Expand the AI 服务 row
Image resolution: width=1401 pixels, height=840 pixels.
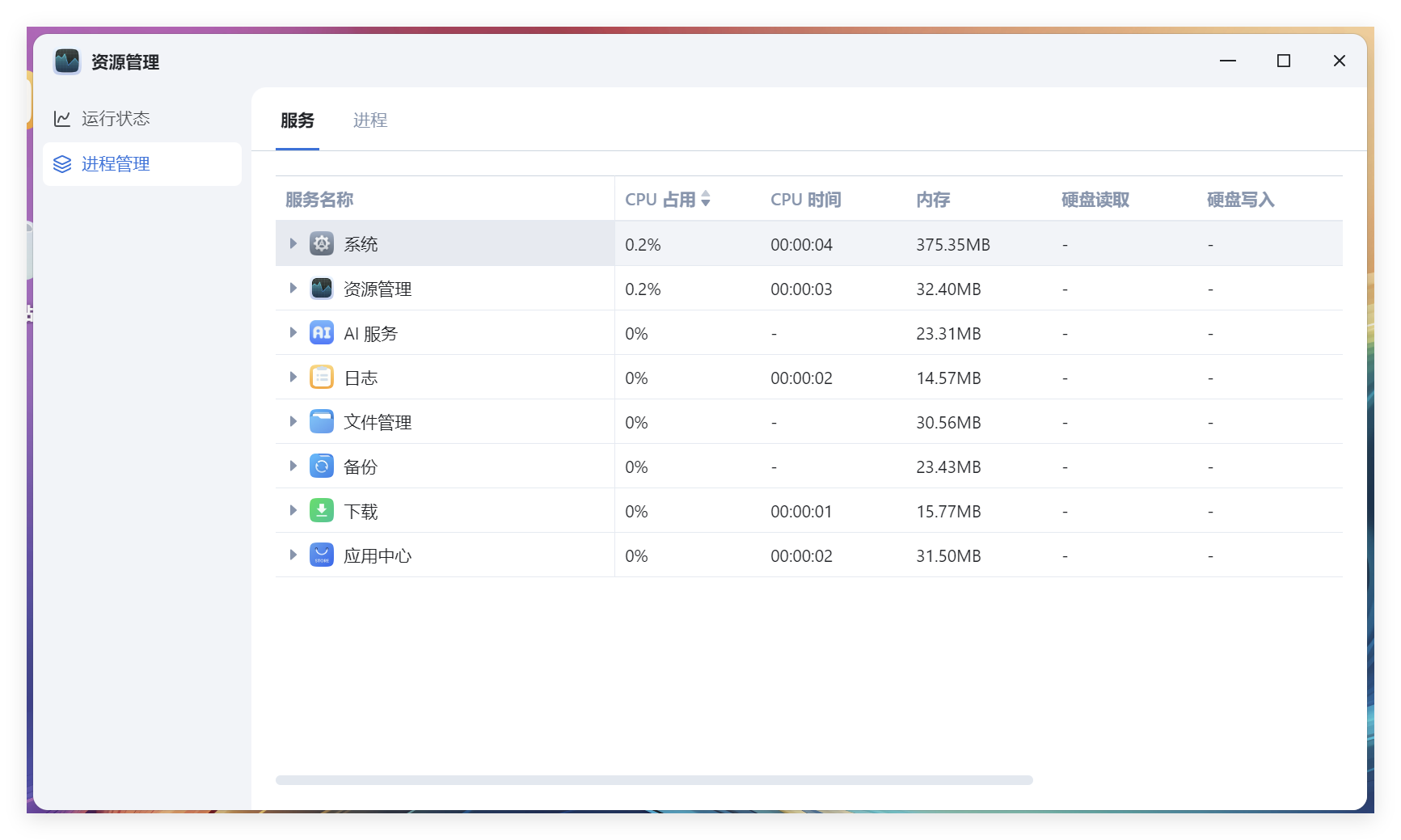coord(293,332)
